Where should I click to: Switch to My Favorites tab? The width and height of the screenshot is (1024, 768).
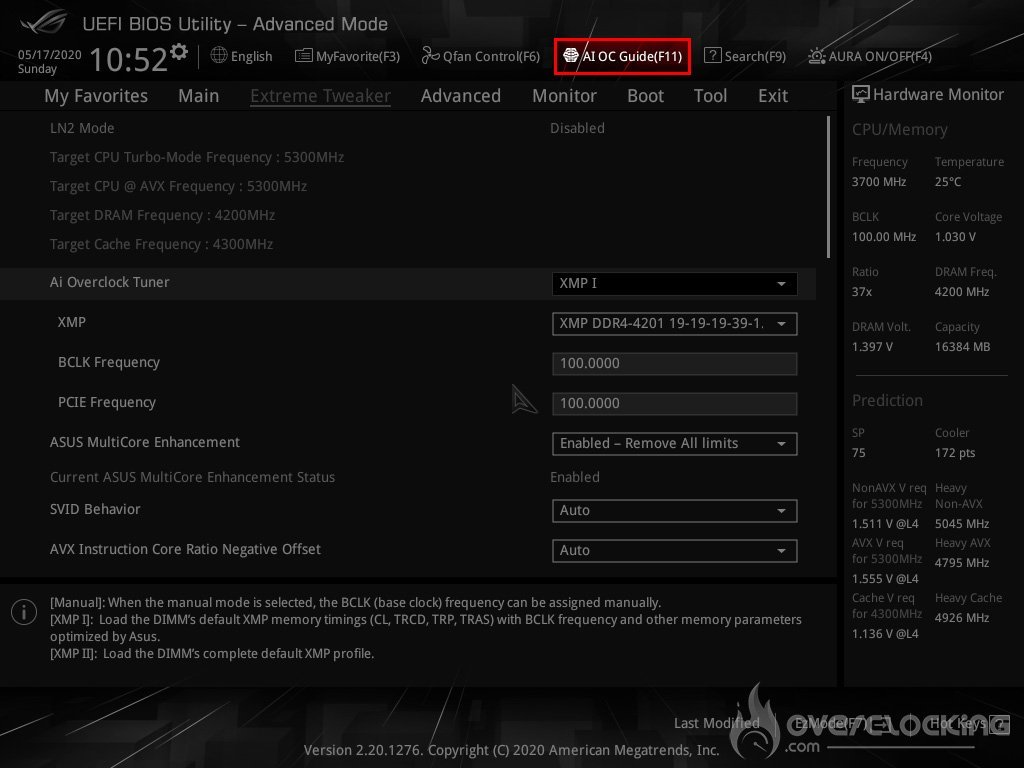[x=96, y=96]
